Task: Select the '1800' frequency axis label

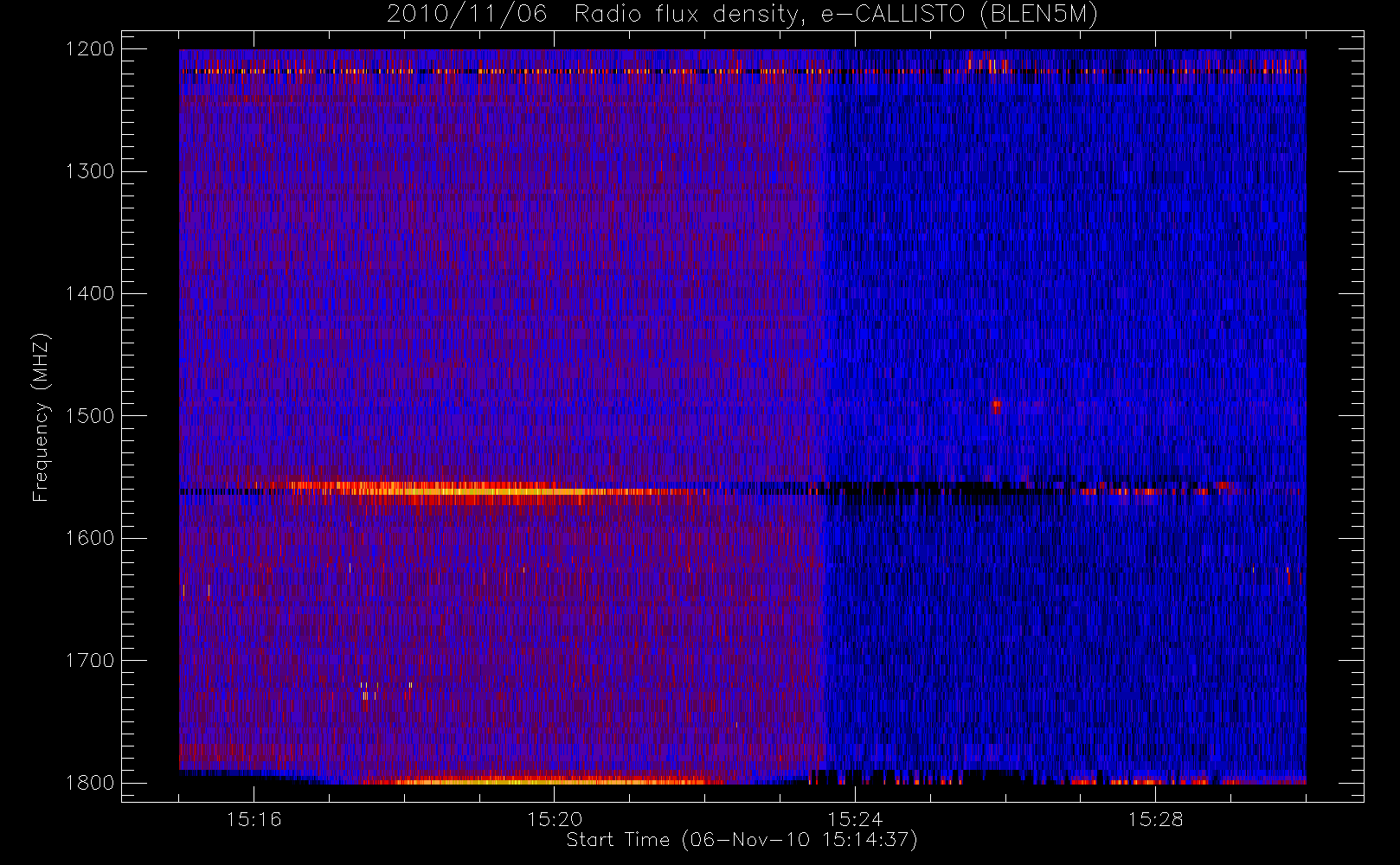Action: (90, 783)
